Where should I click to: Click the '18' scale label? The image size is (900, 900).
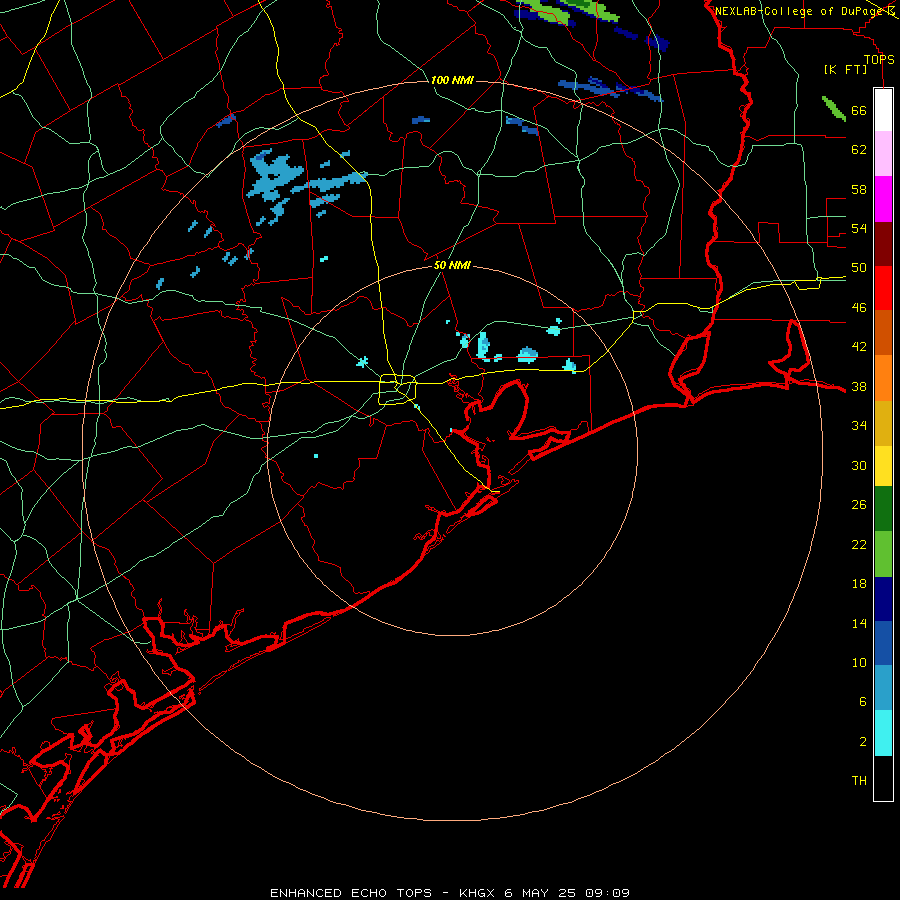[859, 584]
